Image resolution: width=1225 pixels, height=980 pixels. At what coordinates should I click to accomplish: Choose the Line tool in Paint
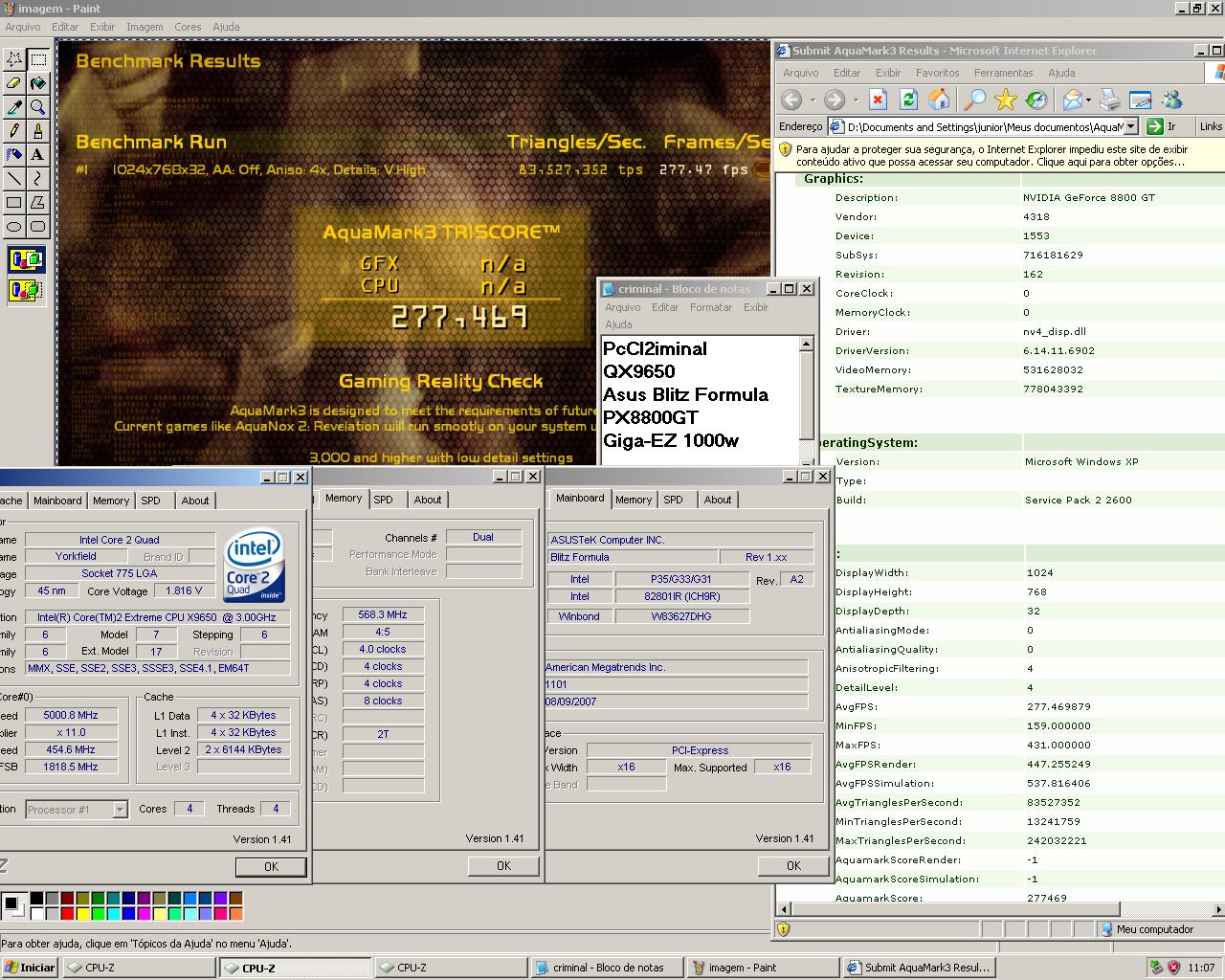(14, 179)
